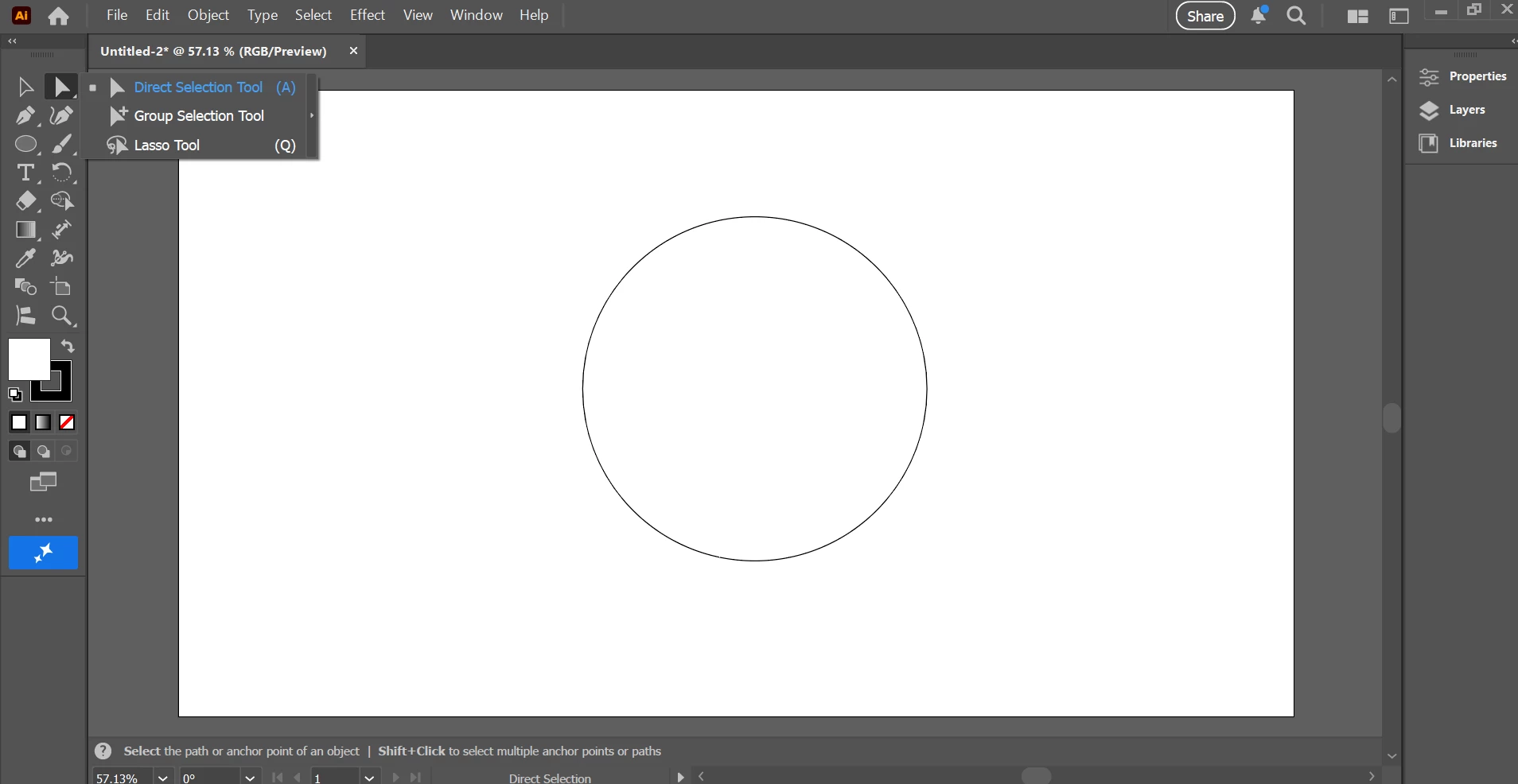The width and height of the screenshot is (1518, 784).
Task: Set Gradient fill mode button
Action: pos(43,422)
